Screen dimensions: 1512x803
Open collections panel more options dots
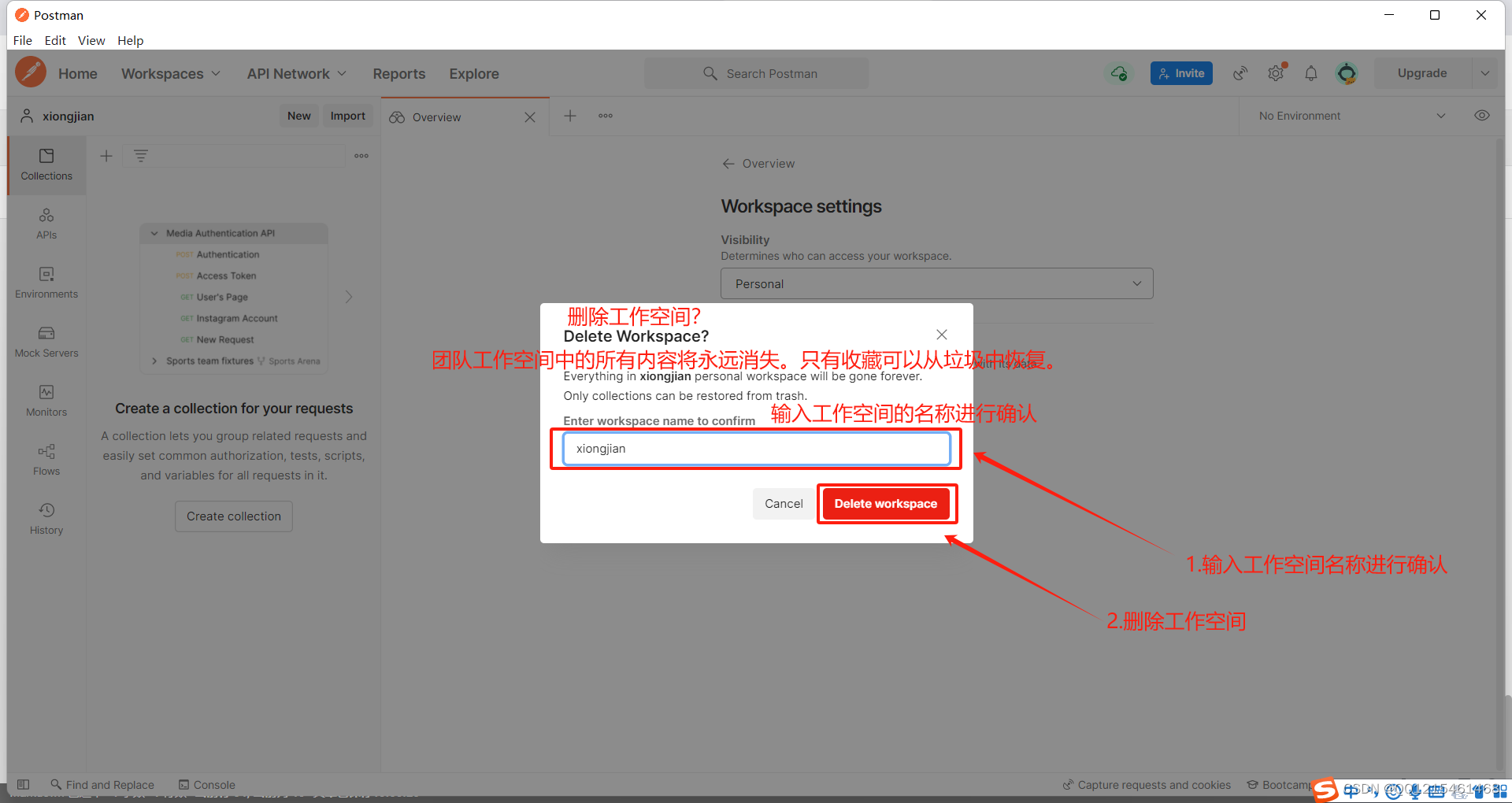click(361, 156)
